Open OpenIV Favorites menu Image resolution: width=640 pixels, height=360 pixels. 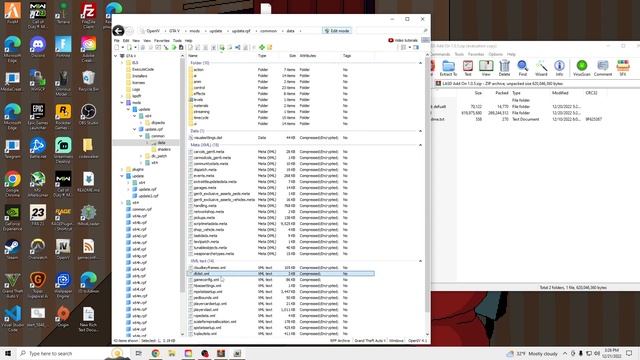tap(162, 41)
